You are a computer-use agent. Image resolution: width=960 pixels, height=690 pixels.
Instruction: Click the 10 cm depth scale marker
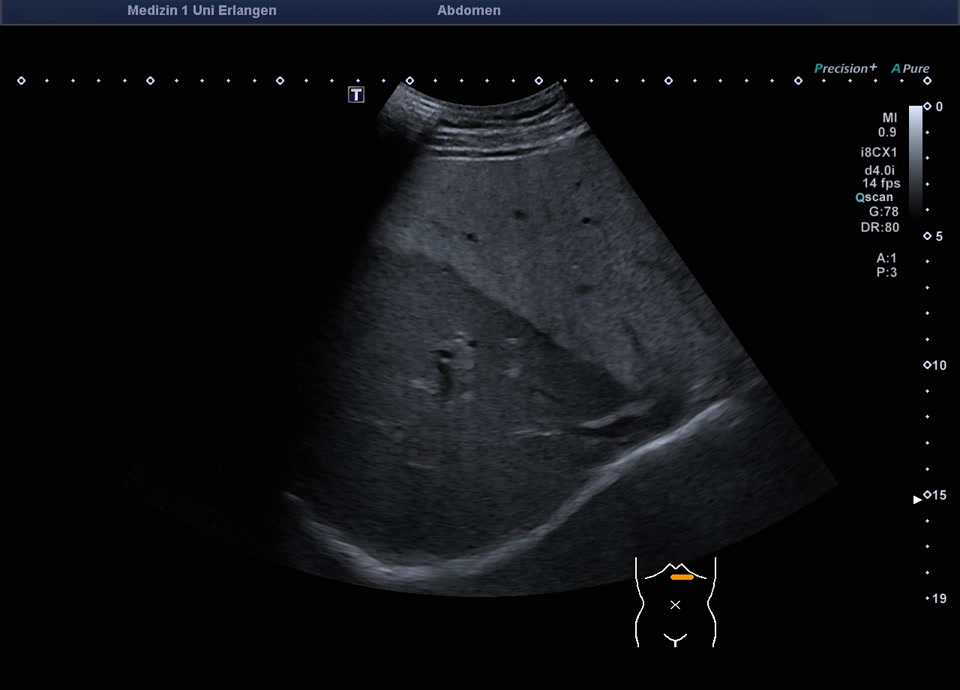(935, 366)
